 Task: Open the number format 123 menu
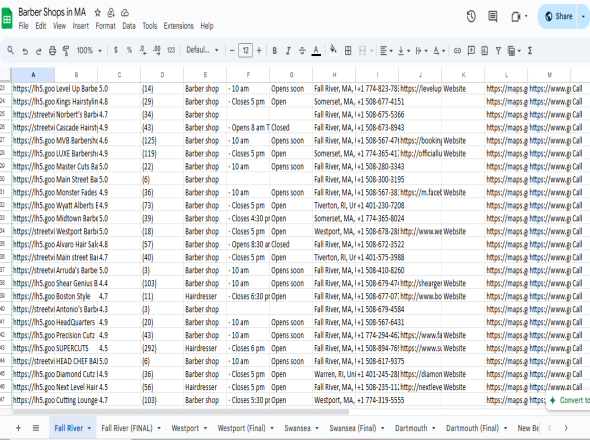click(171, 50)
